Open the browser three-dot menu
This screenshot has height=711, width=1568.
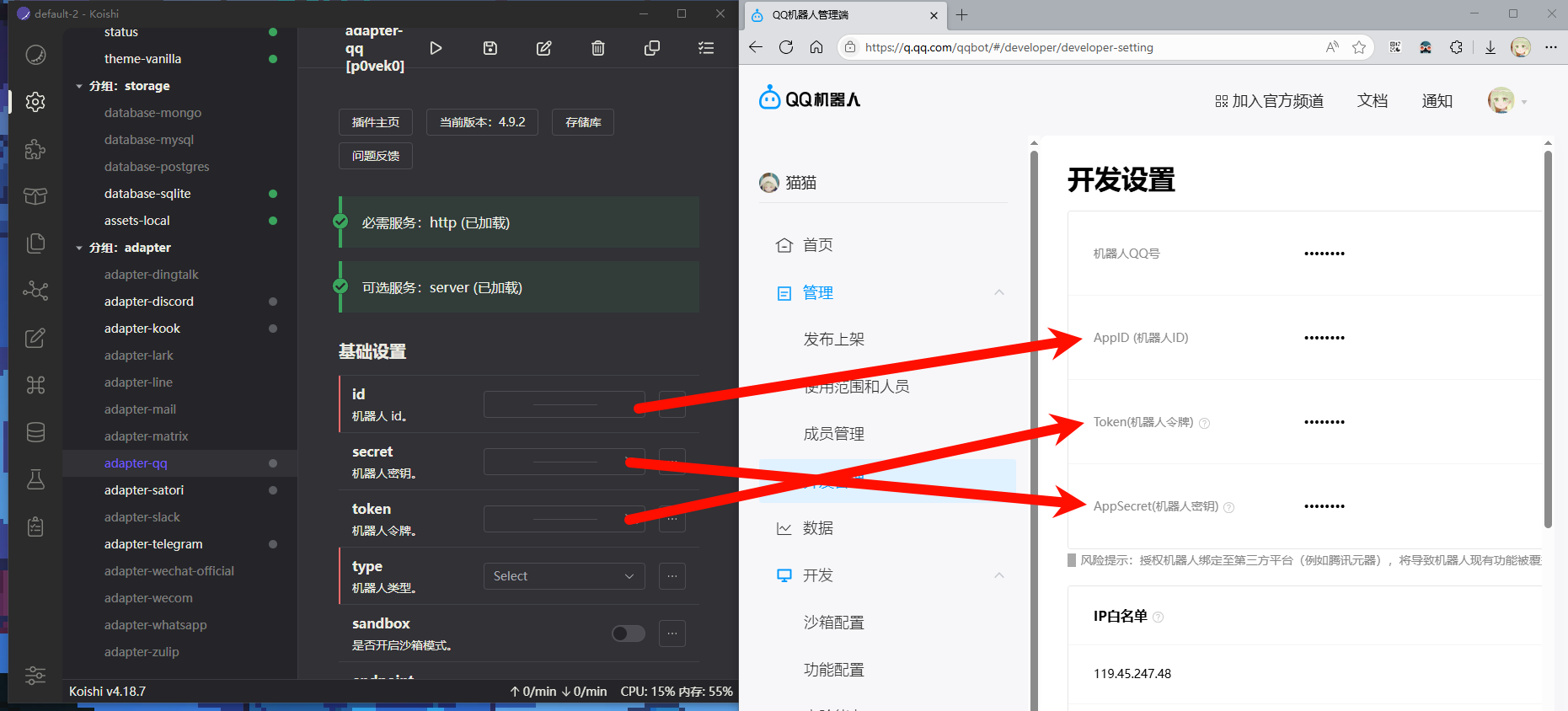[1551, 47]
